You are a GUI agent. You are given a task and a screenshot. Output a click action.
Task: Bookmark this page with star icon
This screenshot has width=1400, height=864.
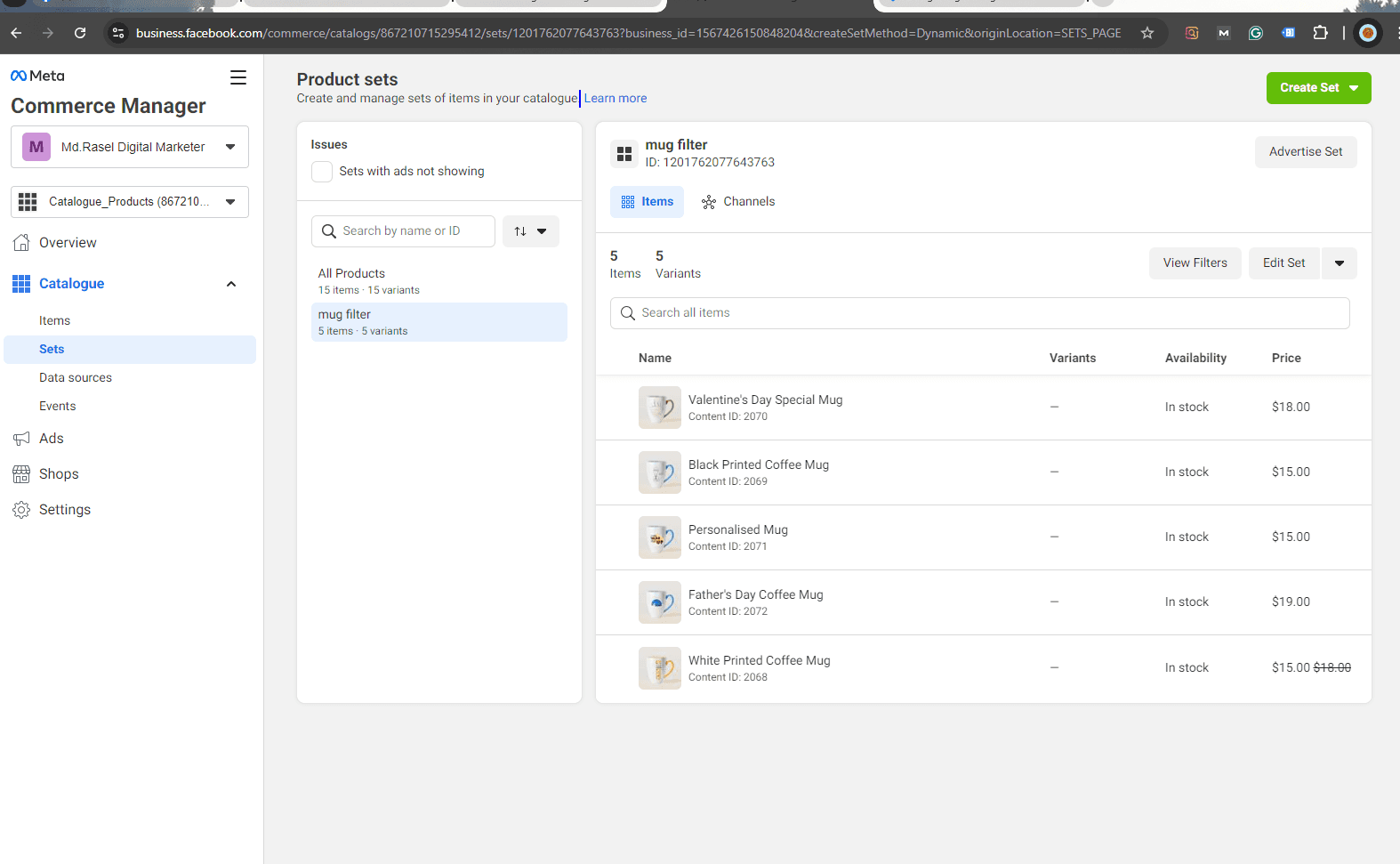pos(1147,33)
